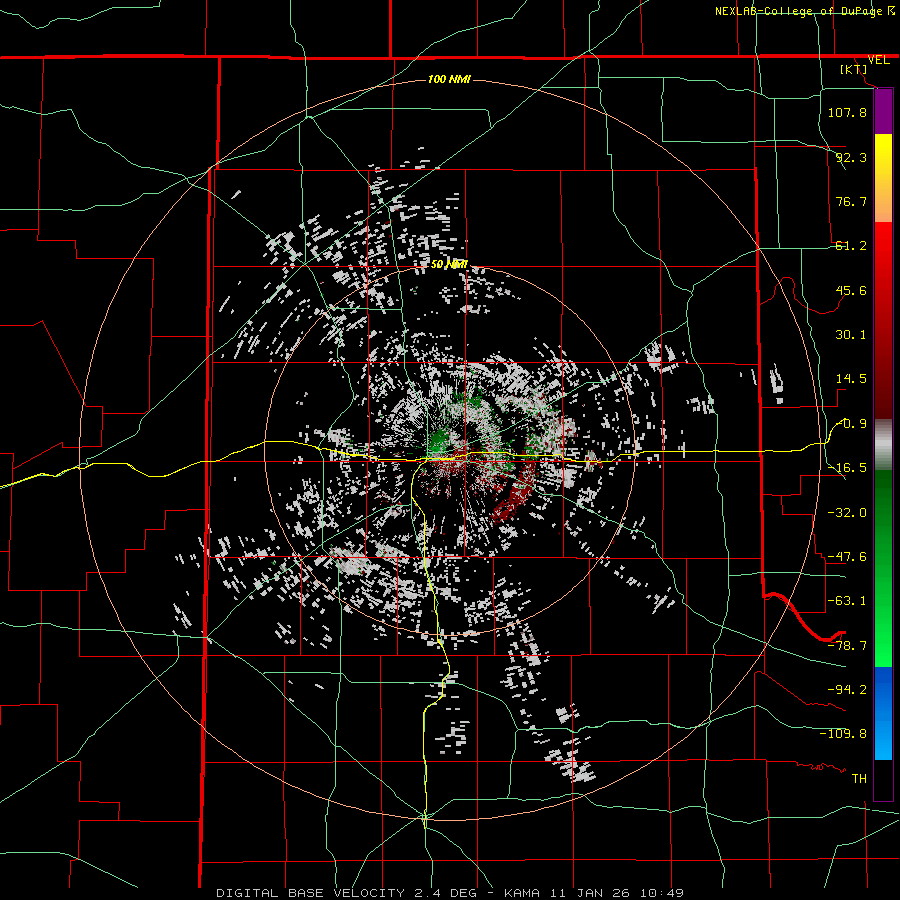Select the -63.1 scale value

point(847,601)
